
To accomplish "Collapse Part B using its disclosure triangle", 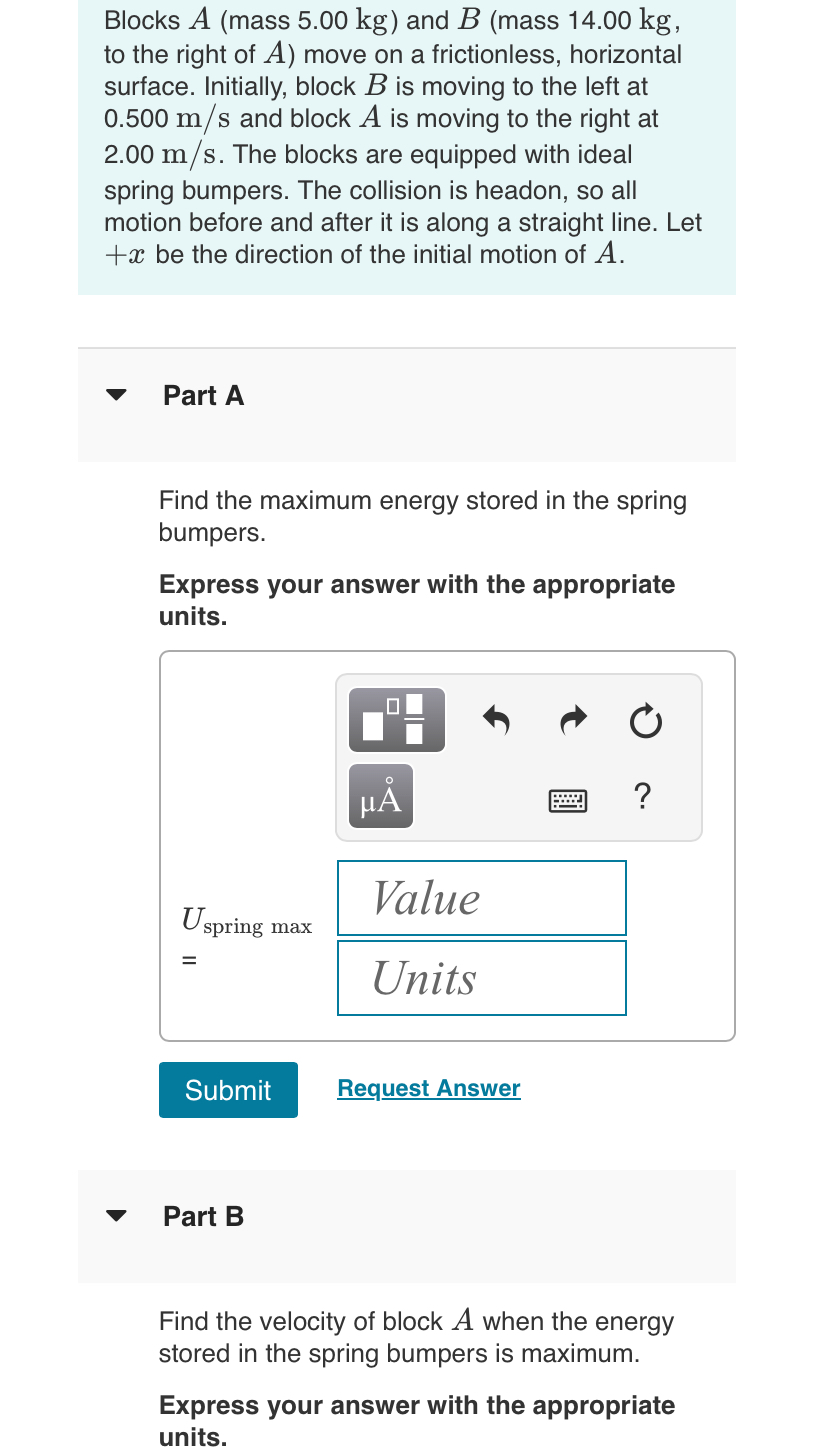I will pos(116,1215).
